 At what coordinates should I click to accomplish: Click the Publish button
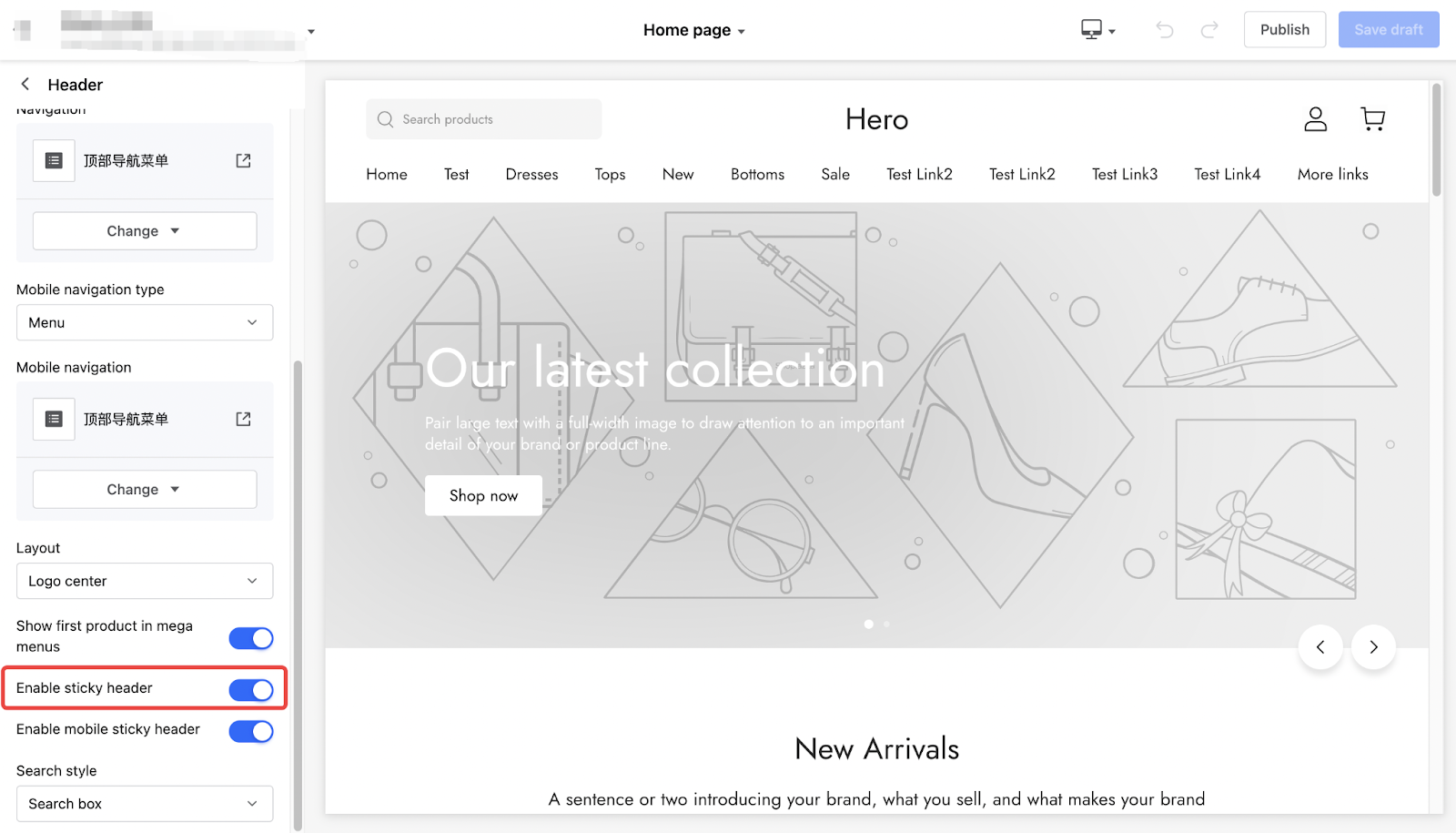[x=1284, y=29]
